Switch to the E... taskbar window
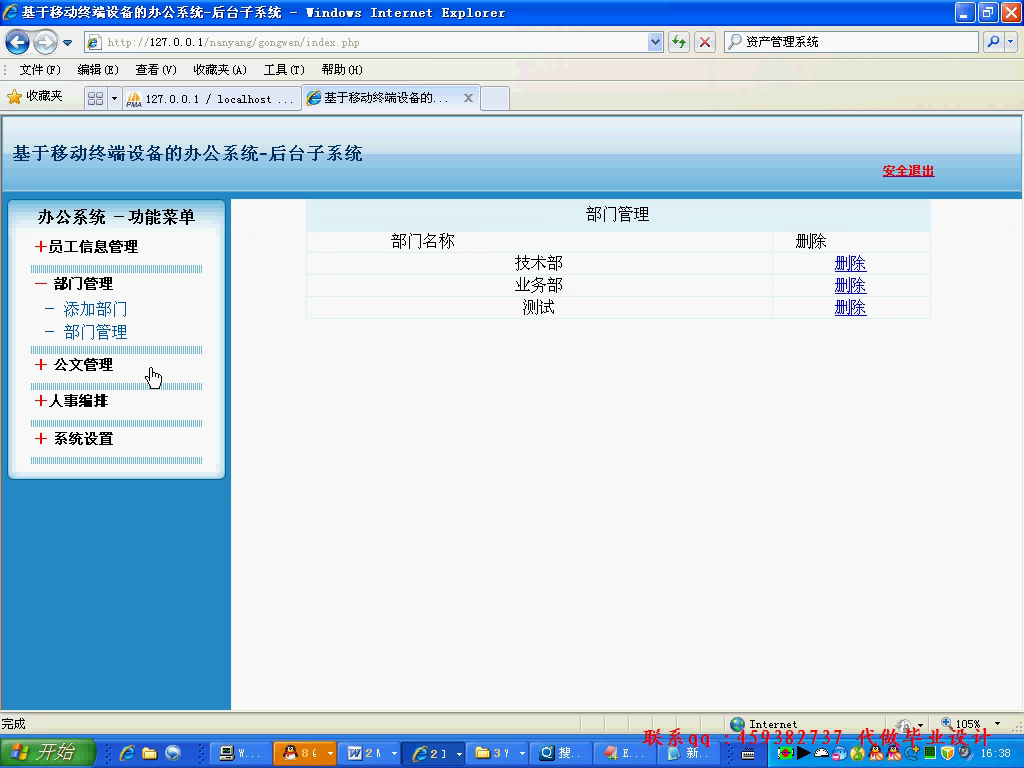Viewport: 1024px width, 768px height. point(626,754)
